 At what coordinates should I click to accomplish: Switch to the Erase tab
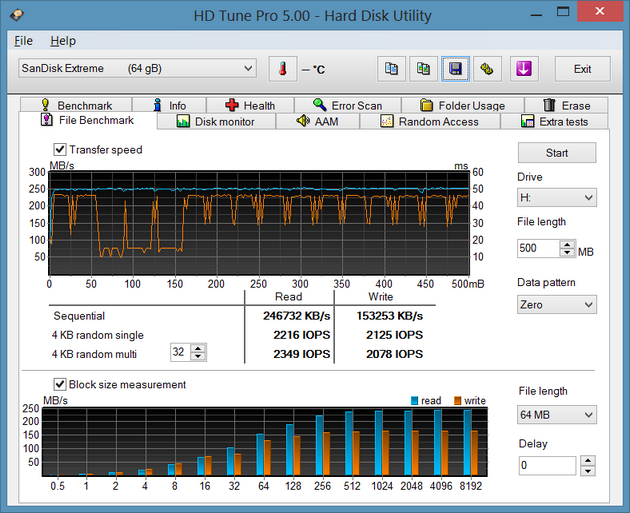566,105
